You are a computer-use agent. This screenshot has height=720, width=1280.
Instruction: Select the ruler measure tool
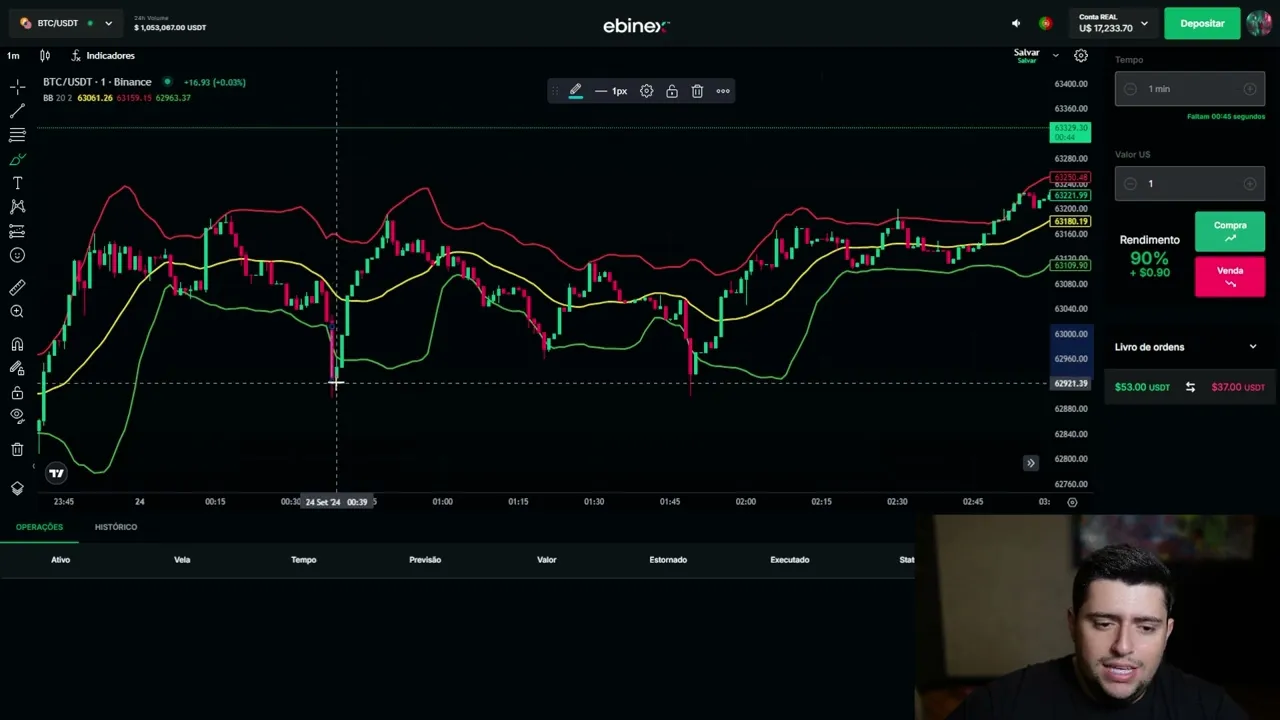point(17,287)
